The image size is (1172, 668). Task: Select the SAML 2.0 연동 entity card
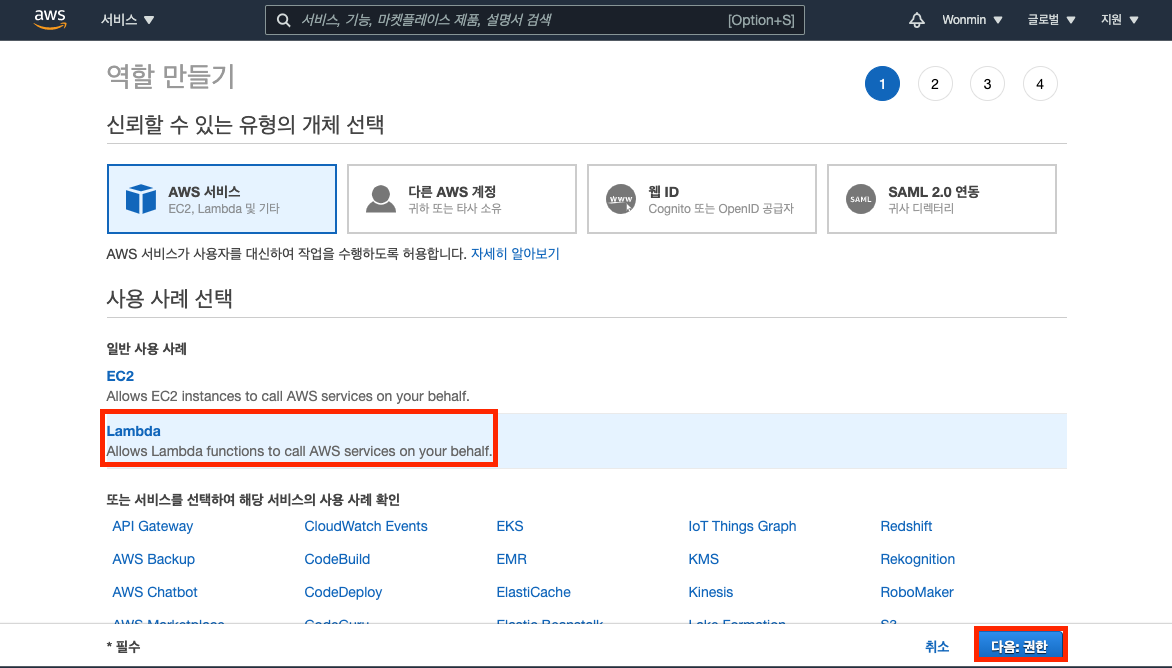[x=942, y=199]
